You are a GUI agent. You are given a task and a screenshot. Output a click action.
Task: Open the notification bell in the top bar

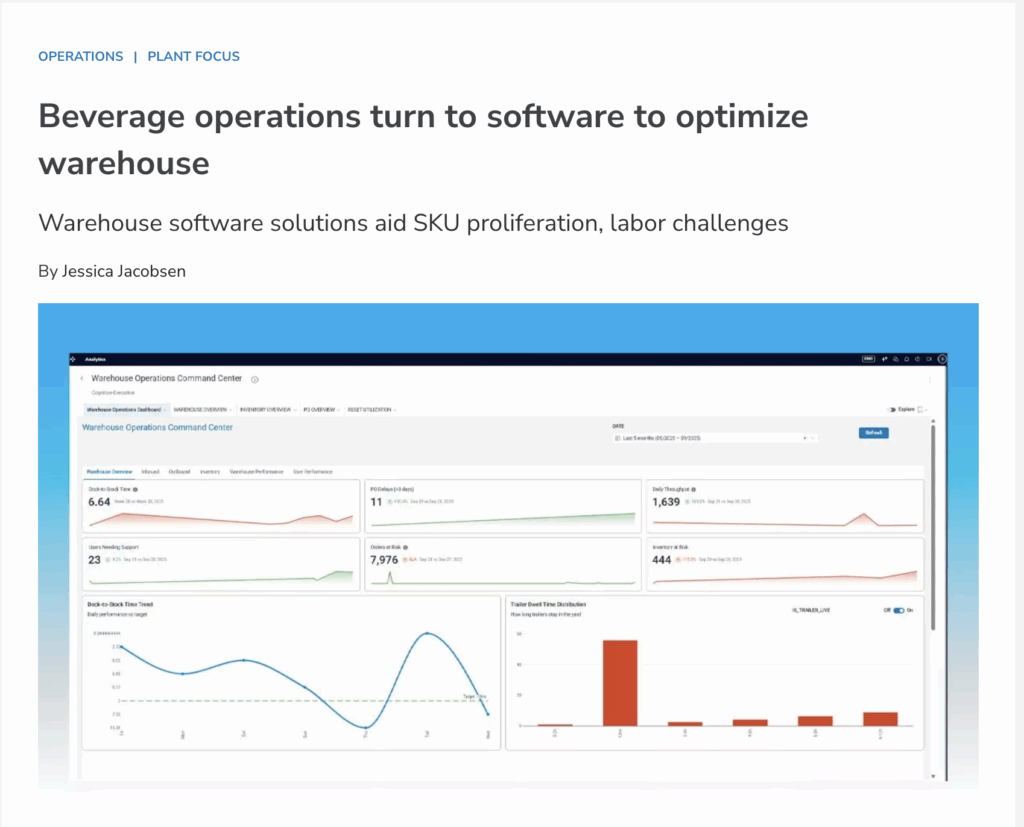coord(907,359)
